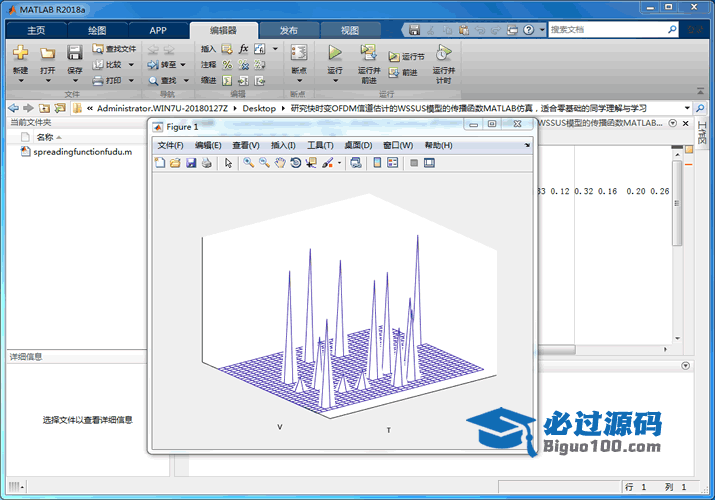The height and width of the screenshot is (500, 715).
Task: Open the Print (打印) dropdown arrow
Action: pyautogui.click(x=130, y=80)
